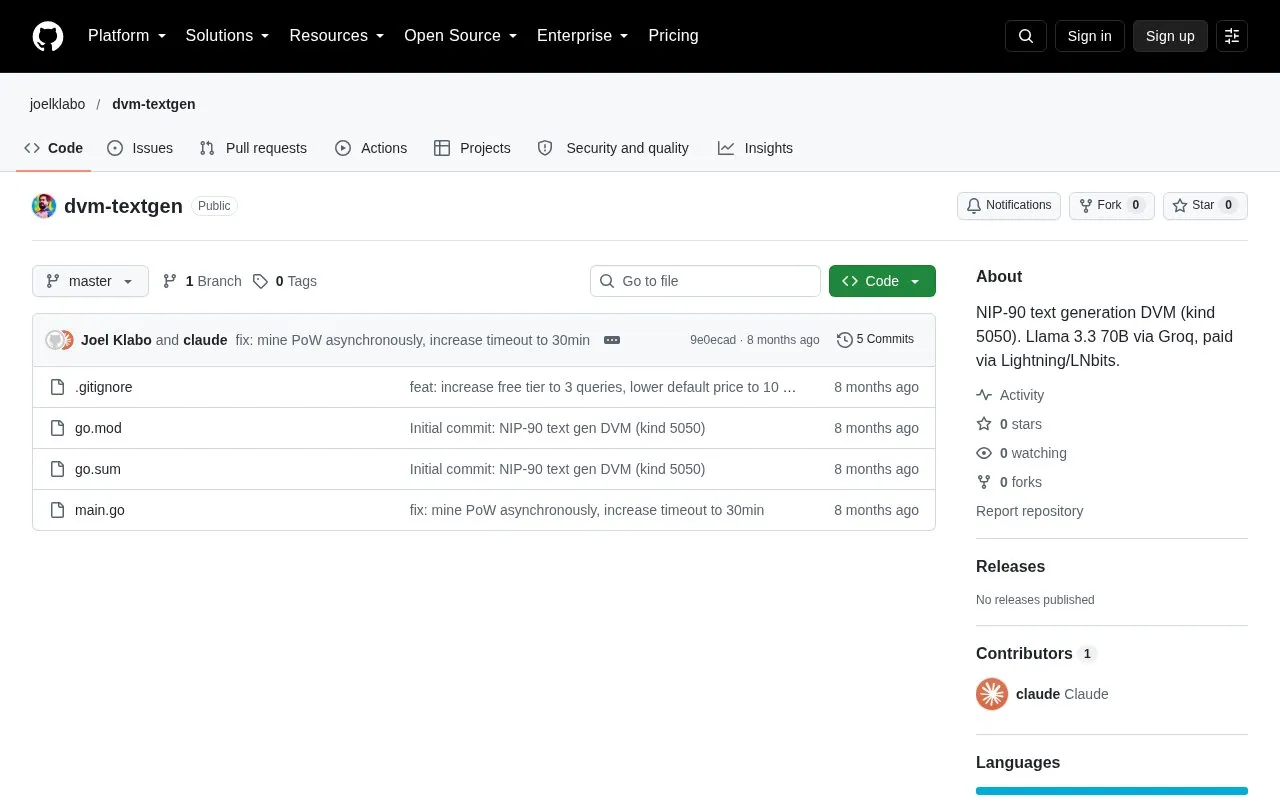This screenshot has height=800, width=1280.
Task: Click the dvm-textgen repository avatar icon
Action: click(44, 206)
